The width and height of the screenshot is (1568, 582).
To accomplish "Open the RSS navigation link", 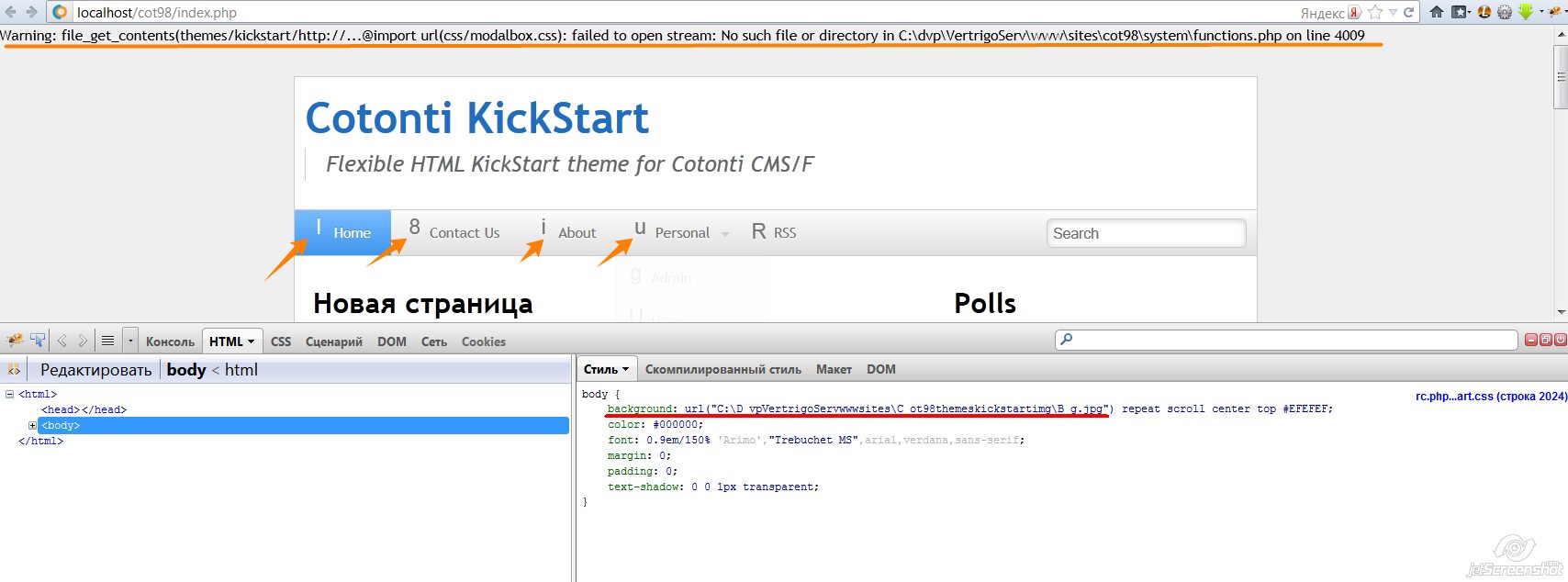I will click(774, 232).
